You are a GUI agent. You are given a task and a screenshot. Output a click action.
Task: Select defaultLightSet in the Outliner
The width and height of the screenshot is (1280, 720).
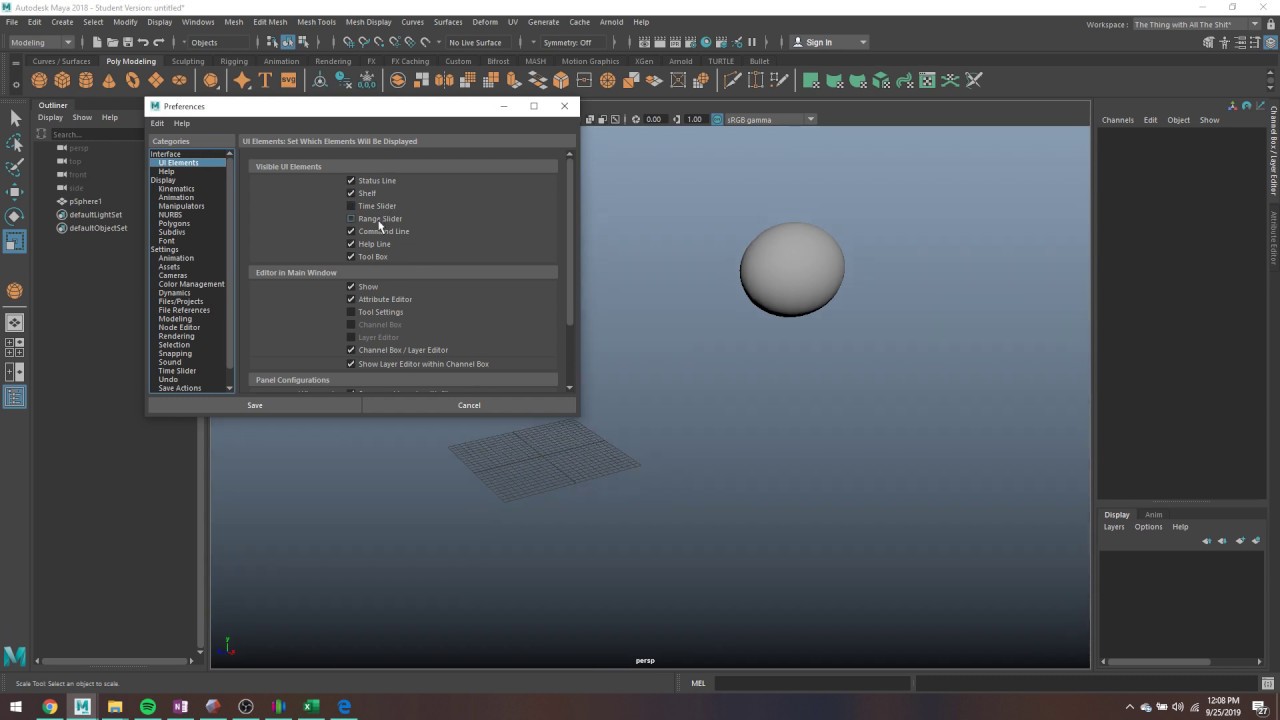pos(95,214)
